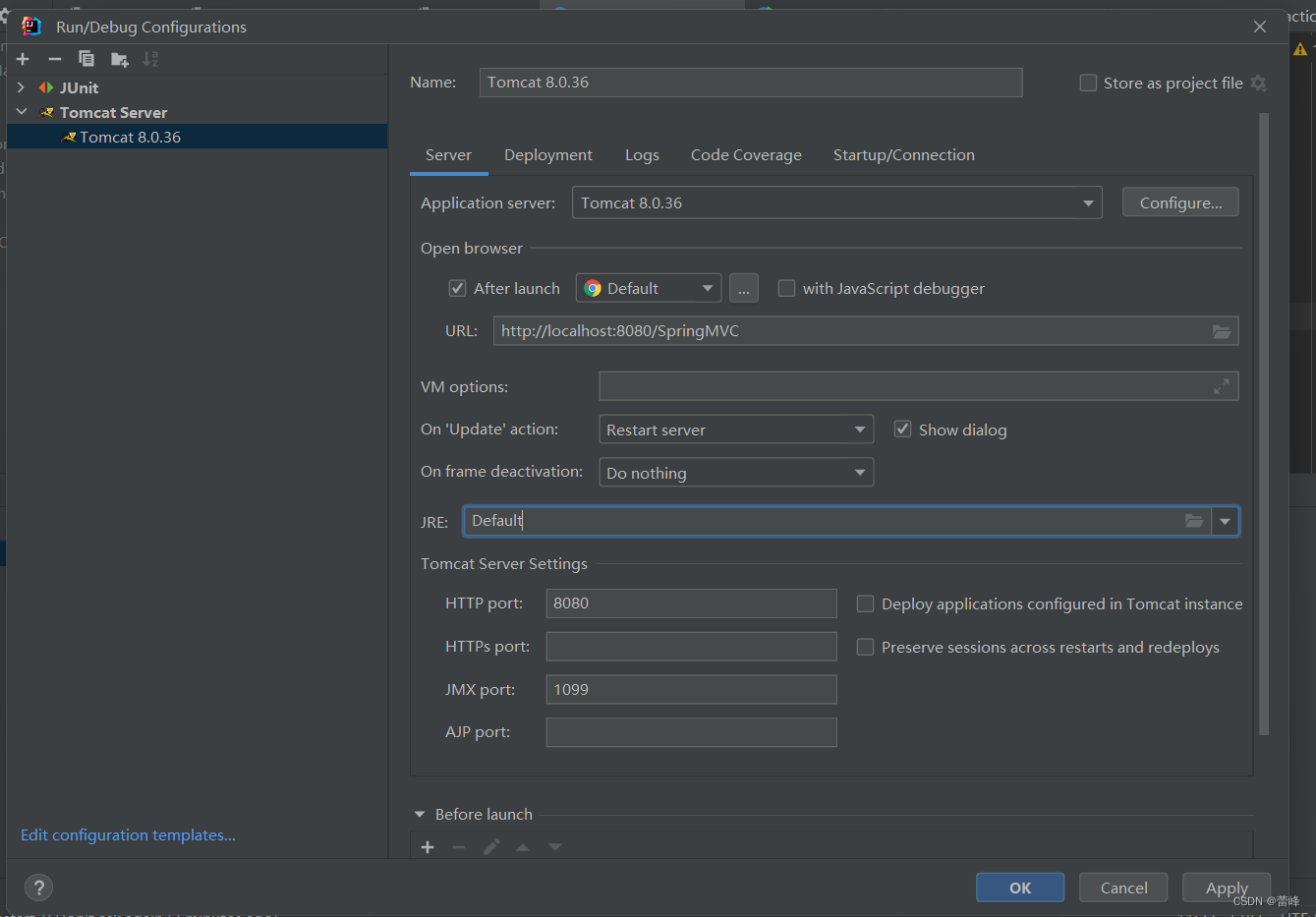This screenshot has width=1316, height=917.
Task: Collapse the Tomcat Server tree node
Action: [22, 112]
